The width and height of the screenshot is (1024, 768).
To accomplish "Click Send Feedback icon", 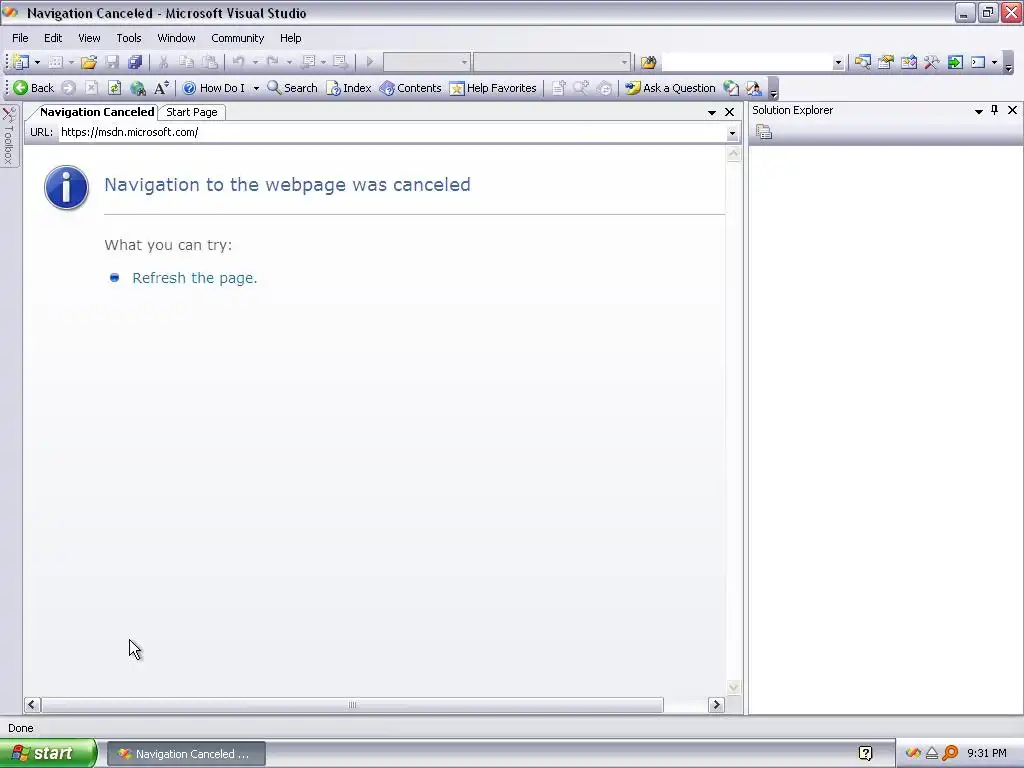I will pyautogui.click(x=754, y=88).
